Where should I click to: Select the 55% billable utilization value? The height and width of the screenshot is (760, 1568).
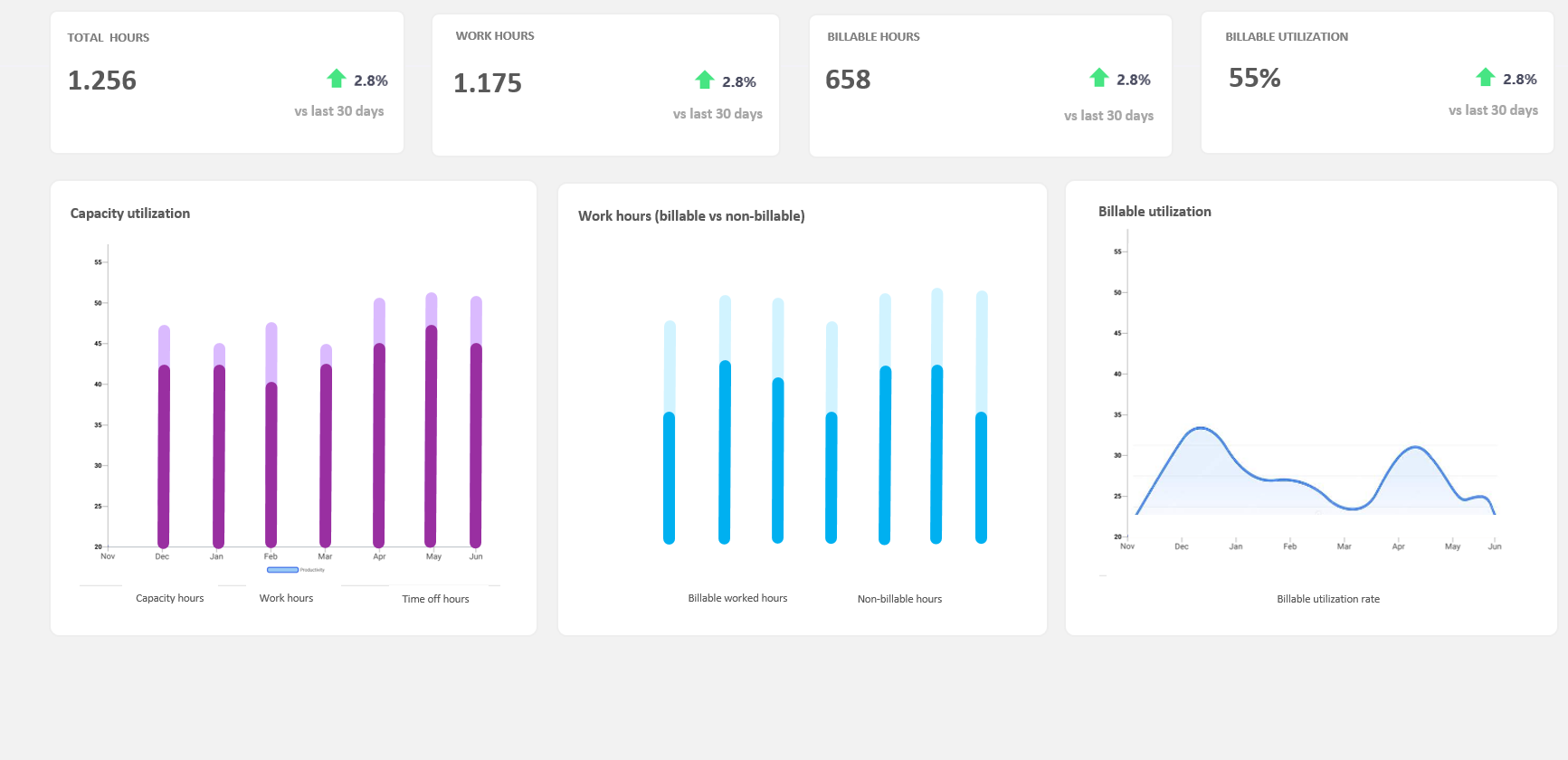[1254, 78]
